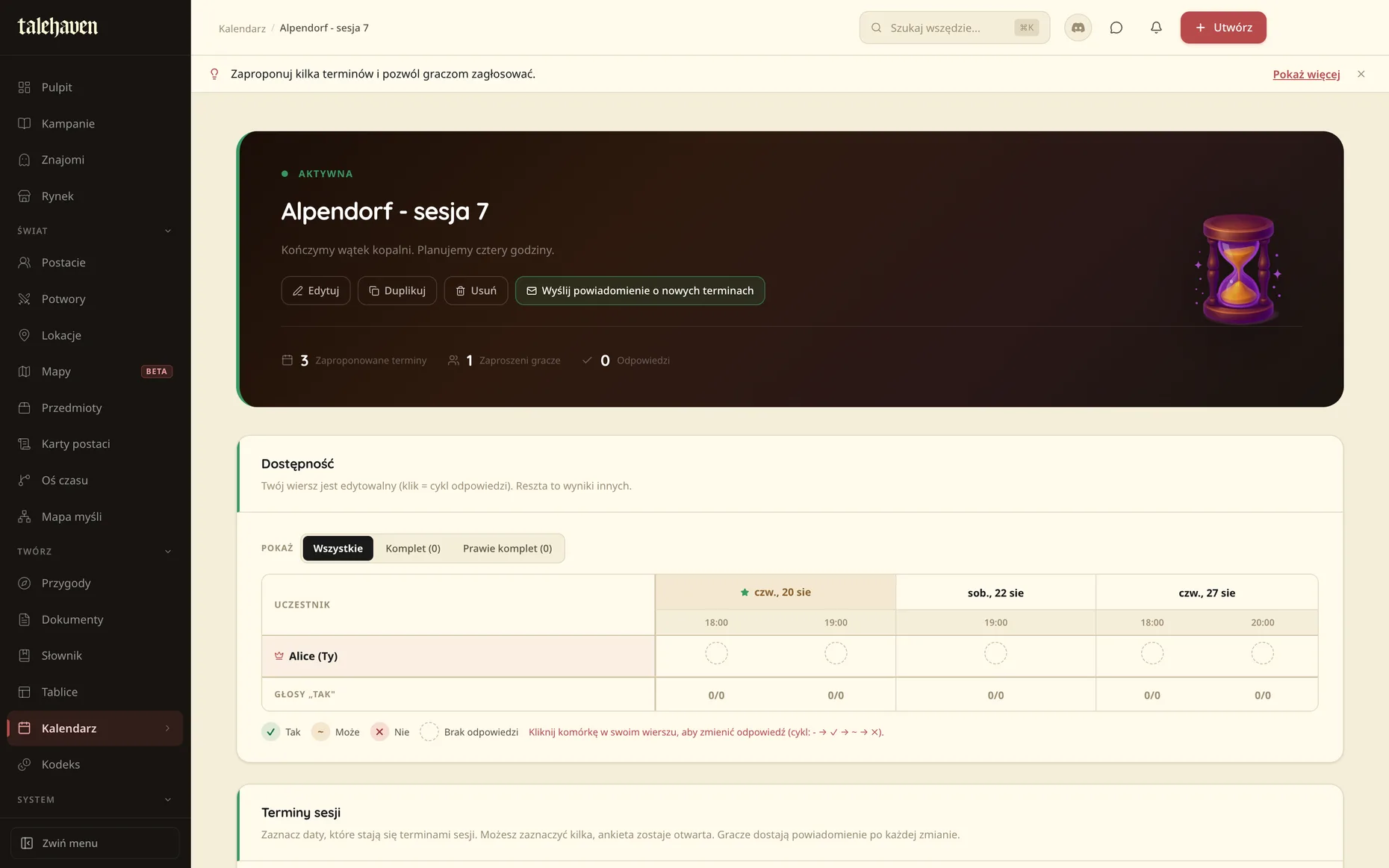Open Przygody section
The image size is (1389, 868).
[95, 583]
